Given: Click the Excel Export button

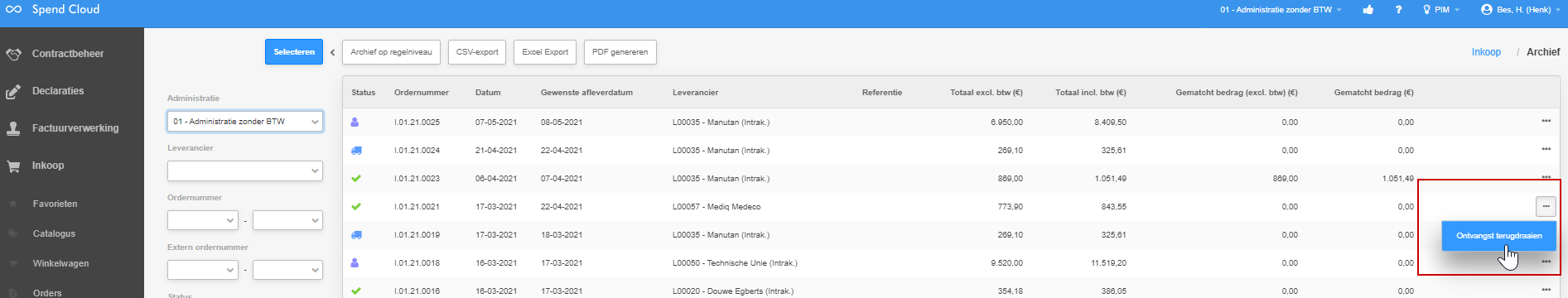Looking at the screenshot, I should tap(545, 52).
